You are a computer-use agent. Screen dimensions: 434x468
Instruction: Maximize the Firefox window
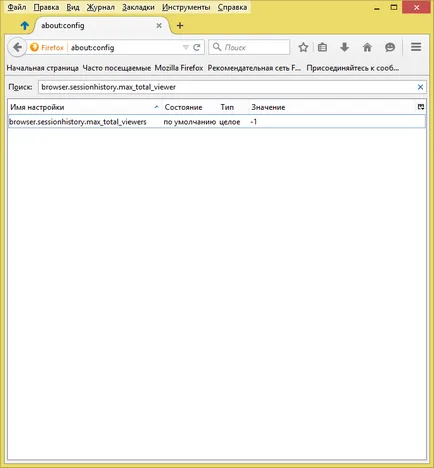(394, 7)
